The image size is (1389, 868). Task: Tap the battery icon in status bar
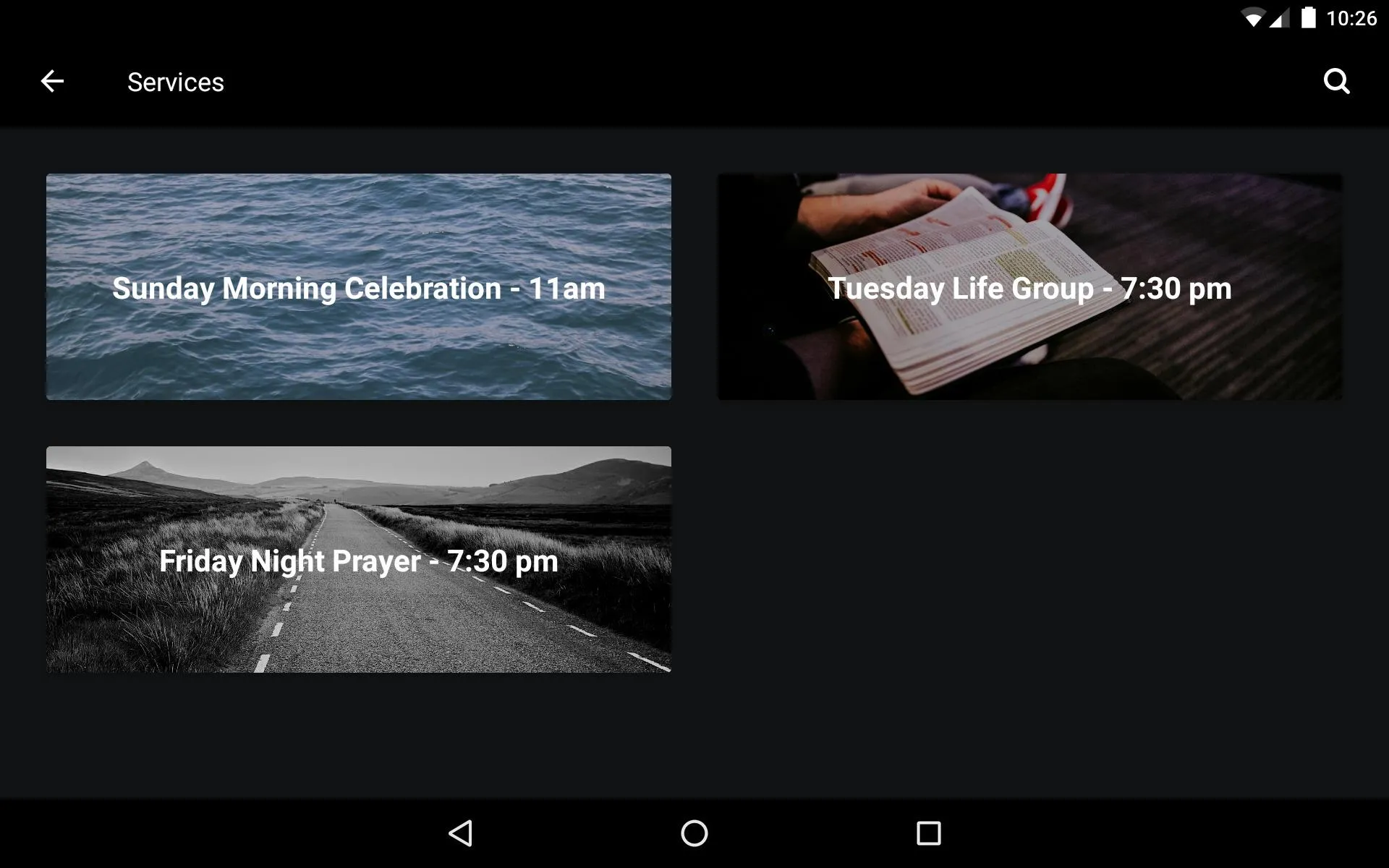[x=1304, y=15]
